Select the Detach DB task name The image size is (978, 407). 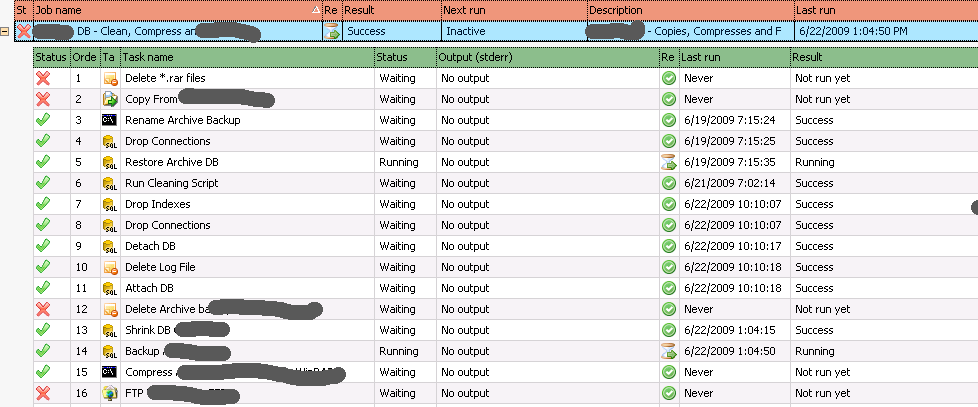tap(150, 246)
